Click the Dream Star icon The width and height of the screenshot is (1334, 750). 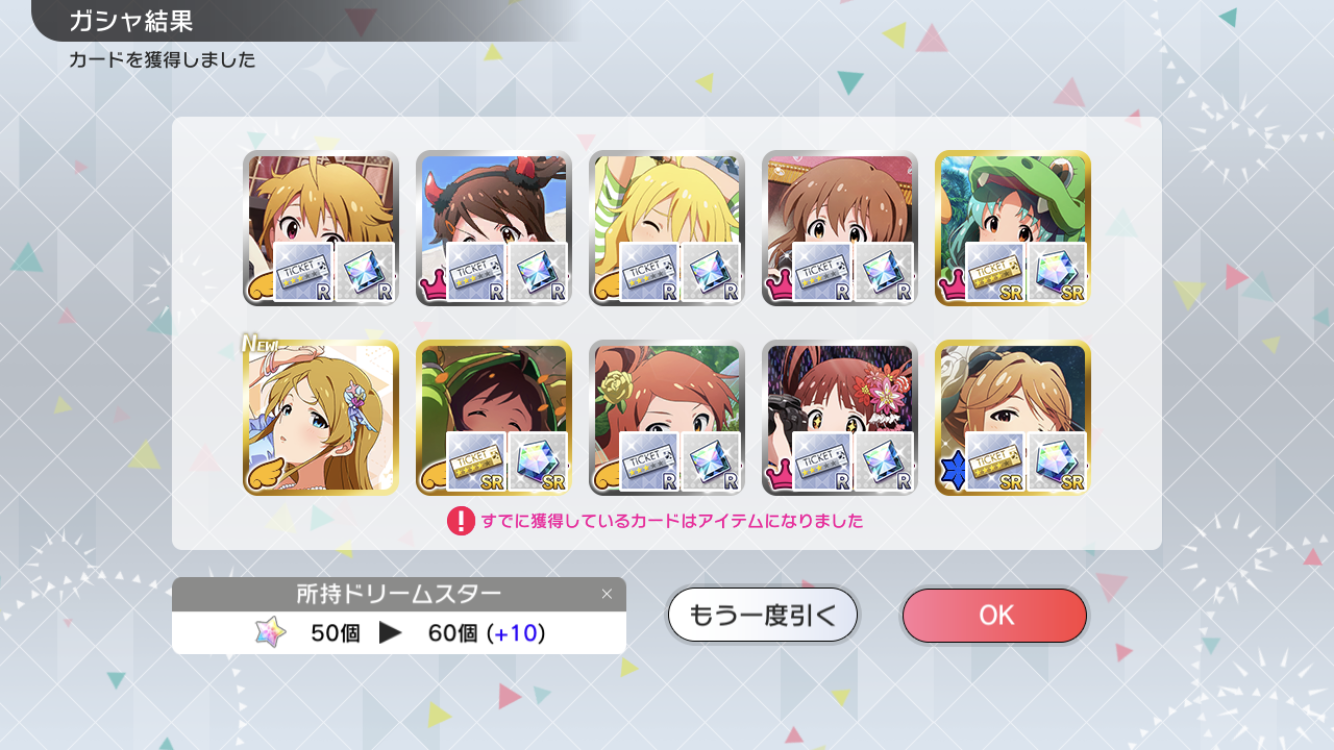coord(270,633)
